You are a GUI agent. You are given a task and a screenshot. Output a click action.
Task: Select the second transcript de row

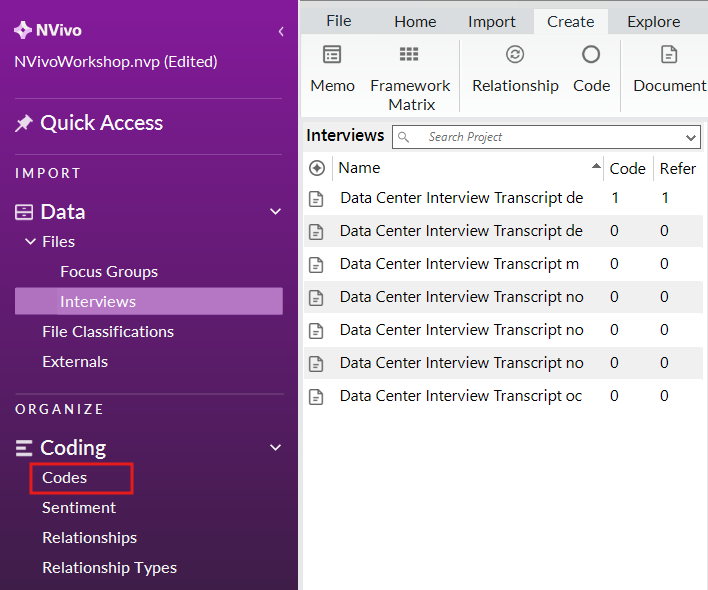click(503, 231)
